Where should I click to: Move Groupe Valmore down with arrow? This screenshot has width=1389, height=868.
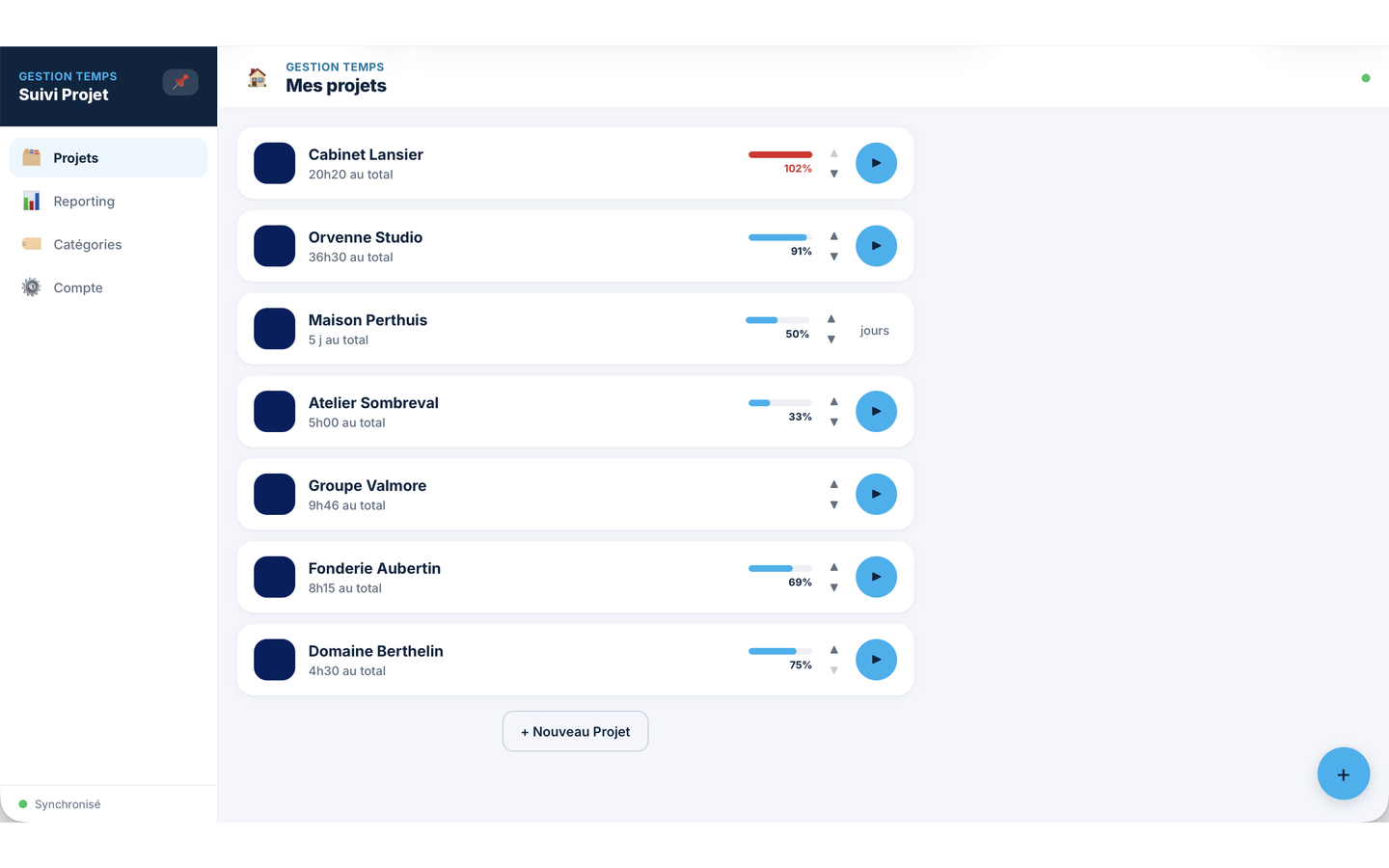834,505
